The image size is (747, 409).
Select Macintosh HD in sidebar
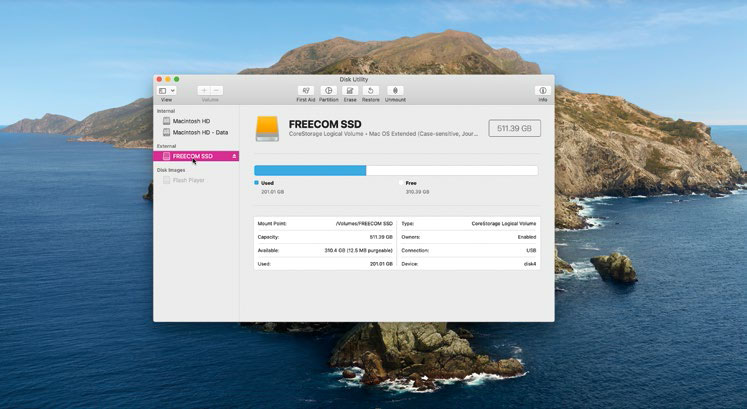tap(191, 121)
